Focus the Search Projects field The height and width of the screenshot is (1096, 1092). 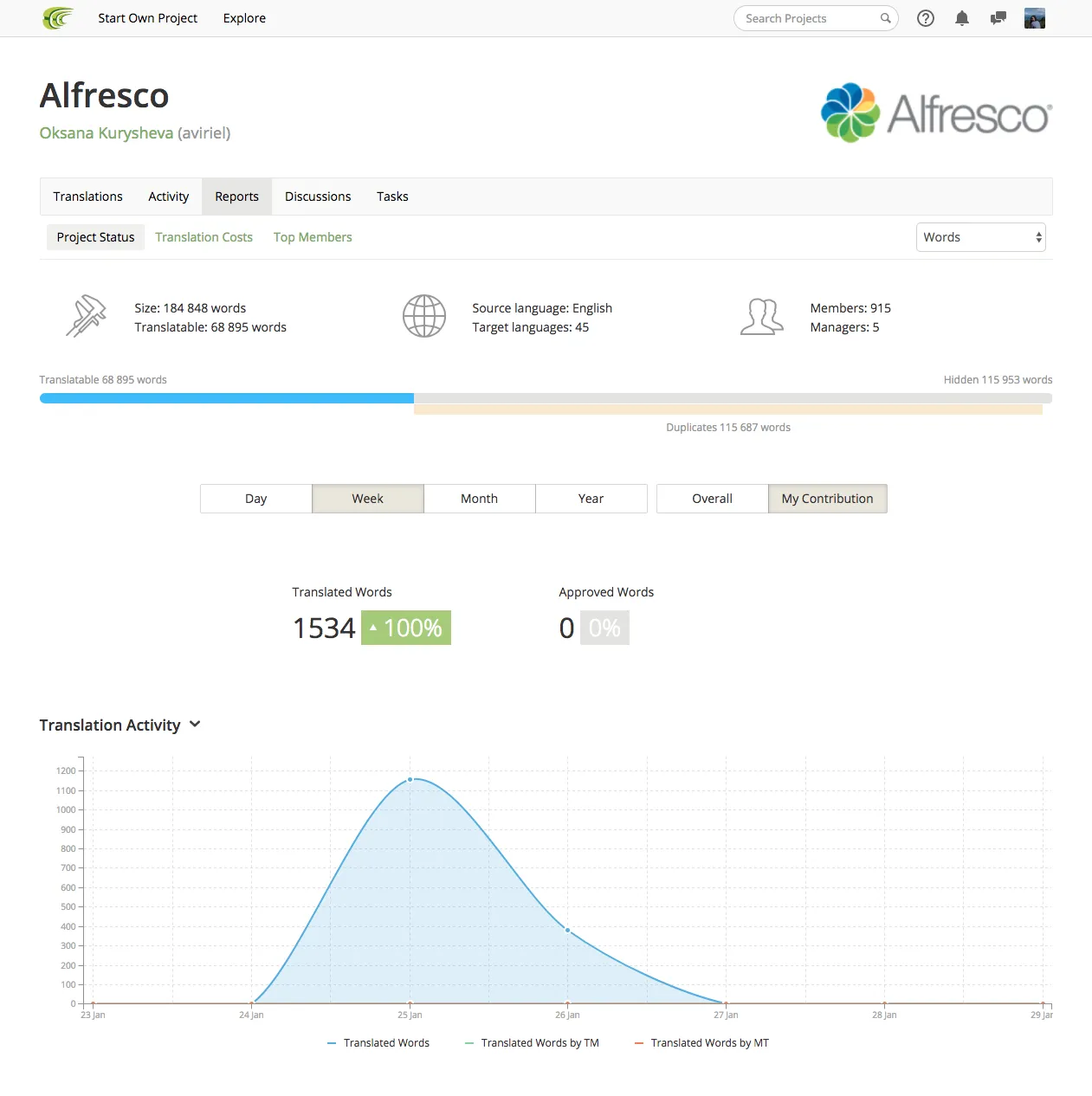[816, 18]
